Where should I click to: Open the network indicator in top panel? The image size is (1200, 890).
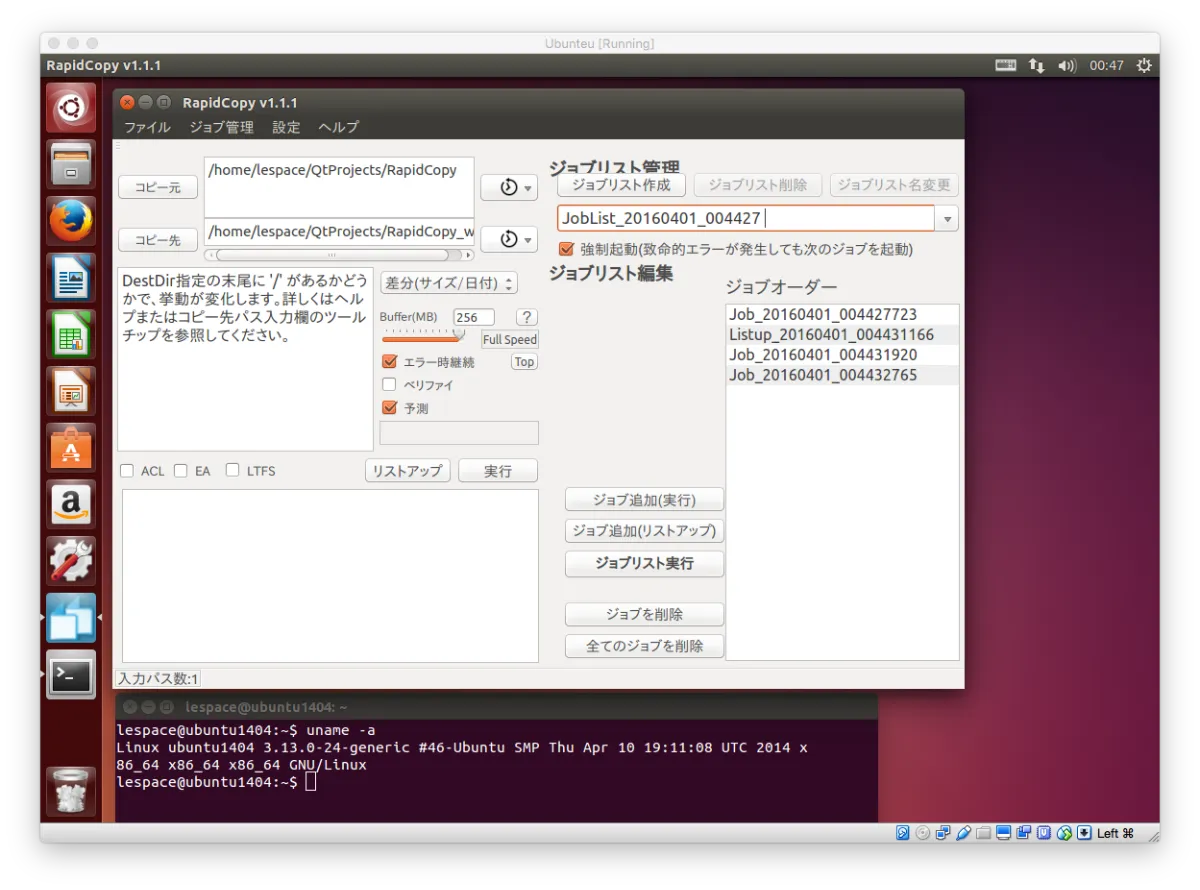1036,65
